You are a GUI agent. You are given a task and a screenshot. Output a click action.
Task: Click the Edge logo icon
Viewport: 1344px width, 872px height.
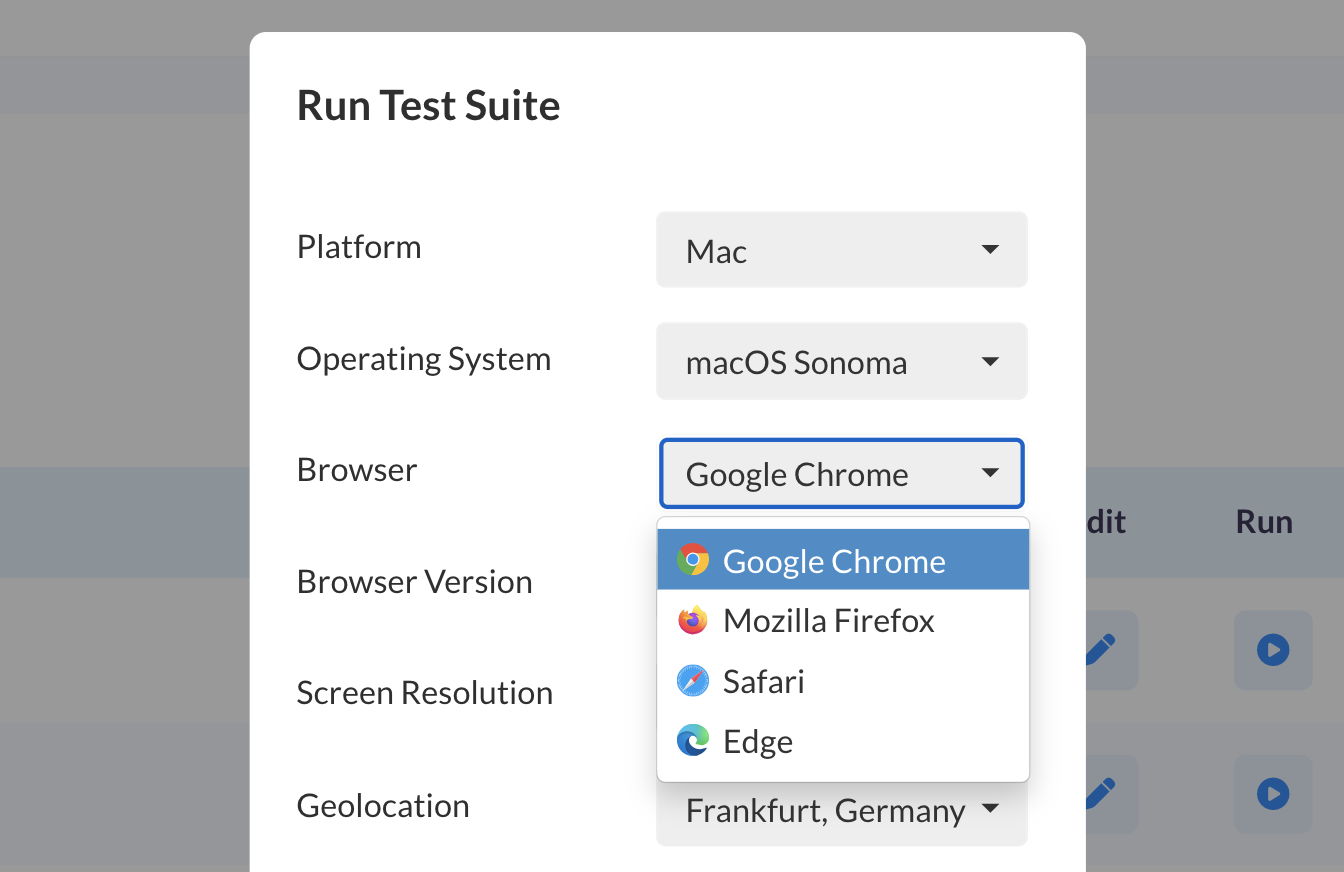click(x=693, y=741)
